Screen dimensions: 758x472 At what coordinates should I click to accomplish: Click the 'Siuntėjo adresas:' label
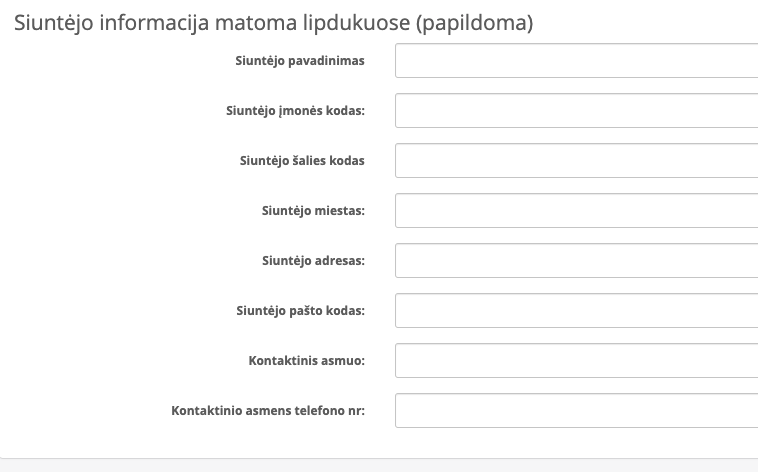[313, 261]
